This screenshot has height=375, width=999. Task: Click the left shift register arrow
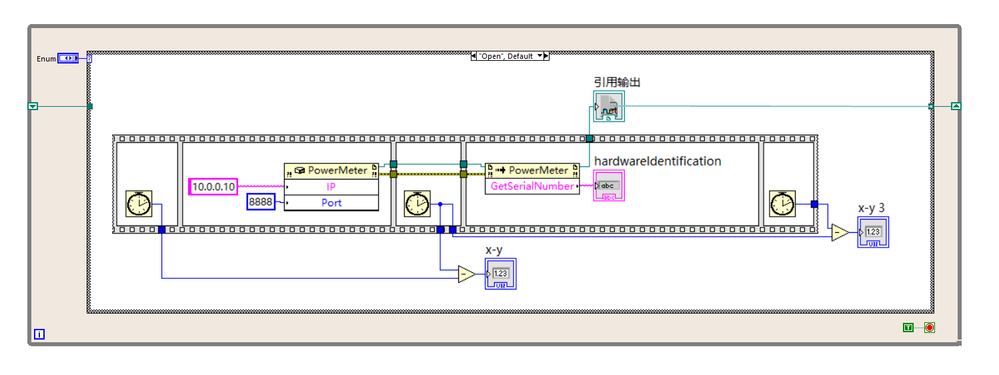tap(32, 106)
